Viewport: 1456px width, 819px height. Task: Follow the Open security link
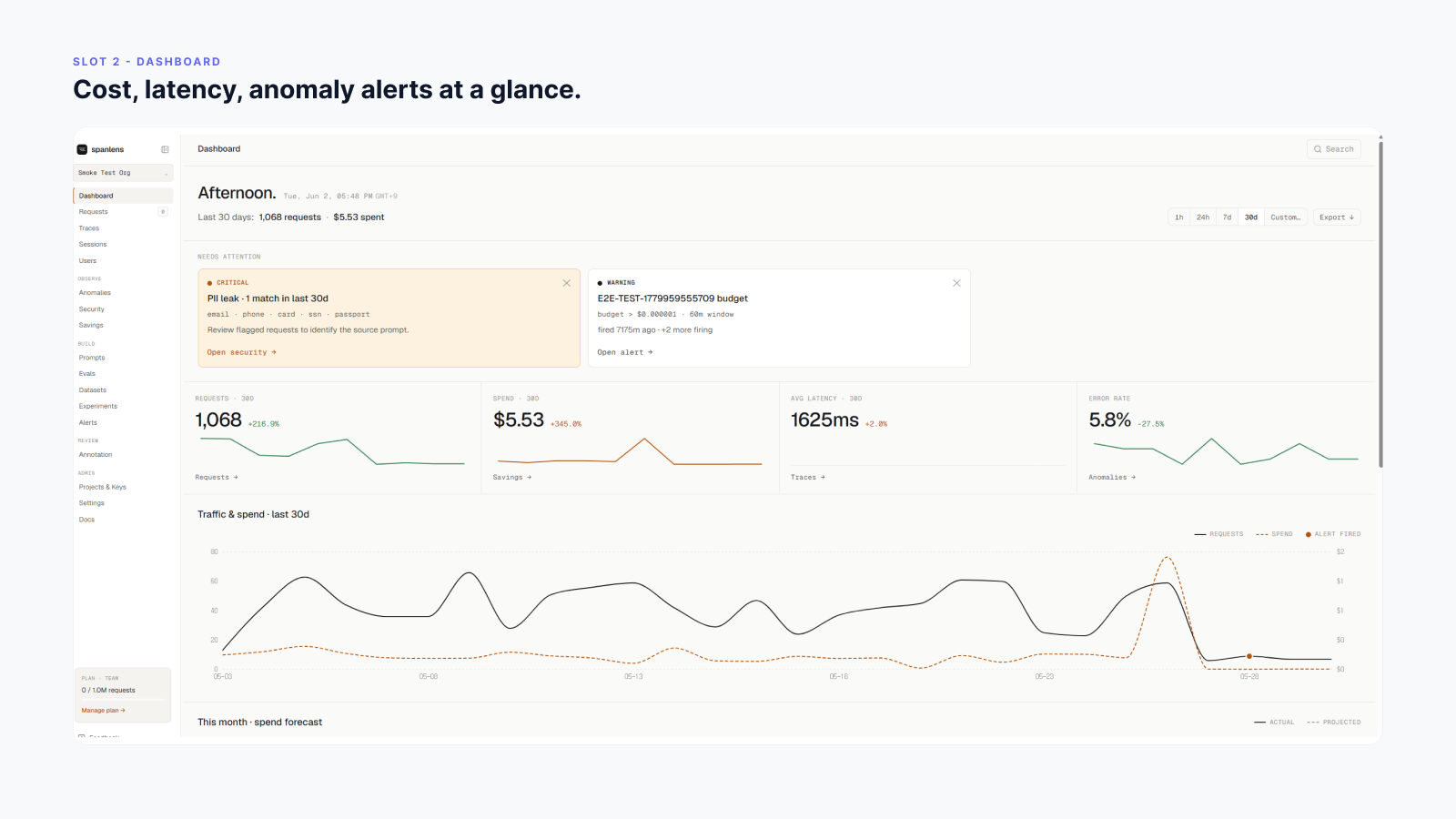point(241,352)
